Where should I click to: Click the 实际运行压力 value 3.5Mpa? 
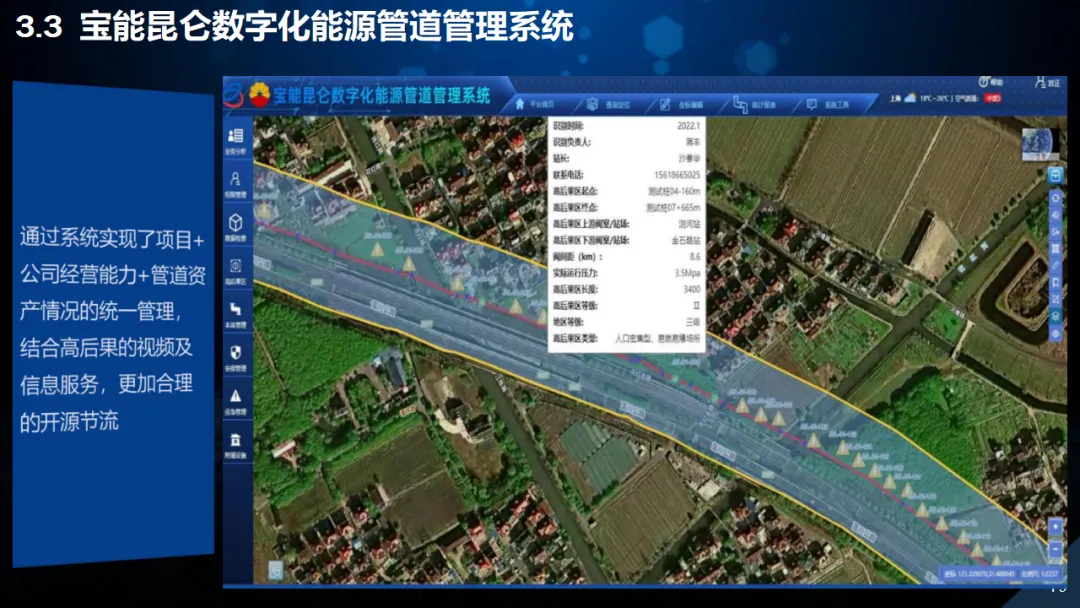click(x=687, y=273)
